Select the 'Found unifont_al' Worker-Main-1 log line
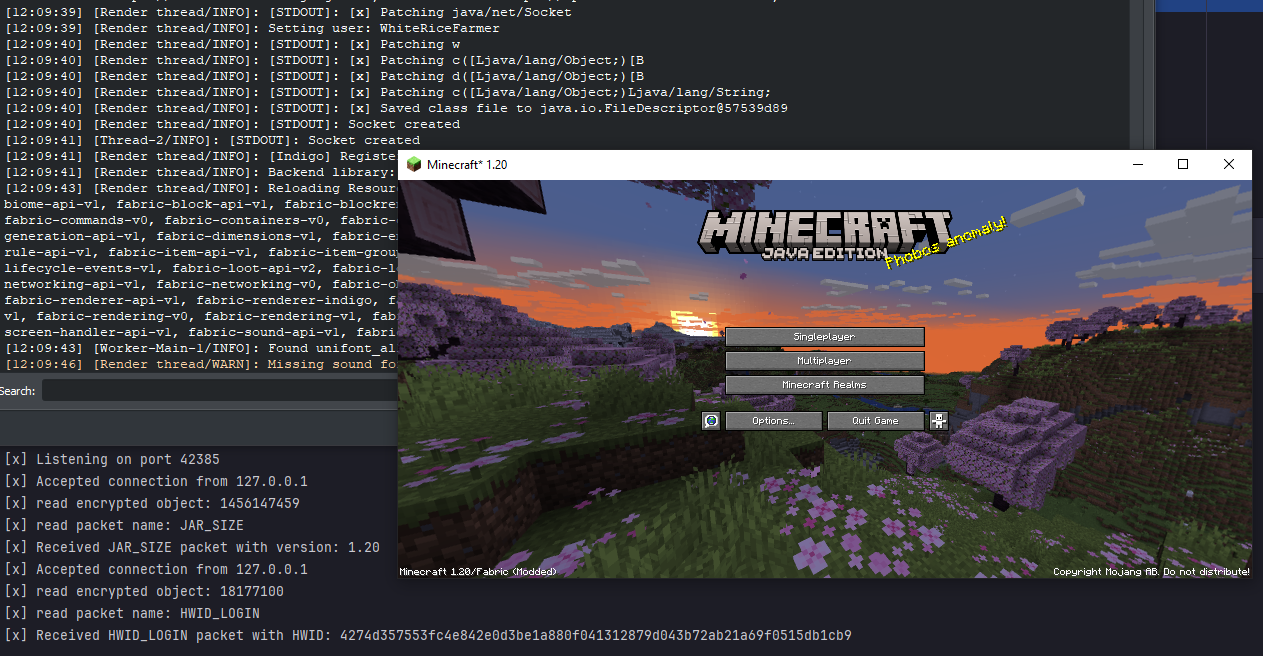Image resolution: width=1263 pixels, height=656 pixels. (x=201, y=348)
